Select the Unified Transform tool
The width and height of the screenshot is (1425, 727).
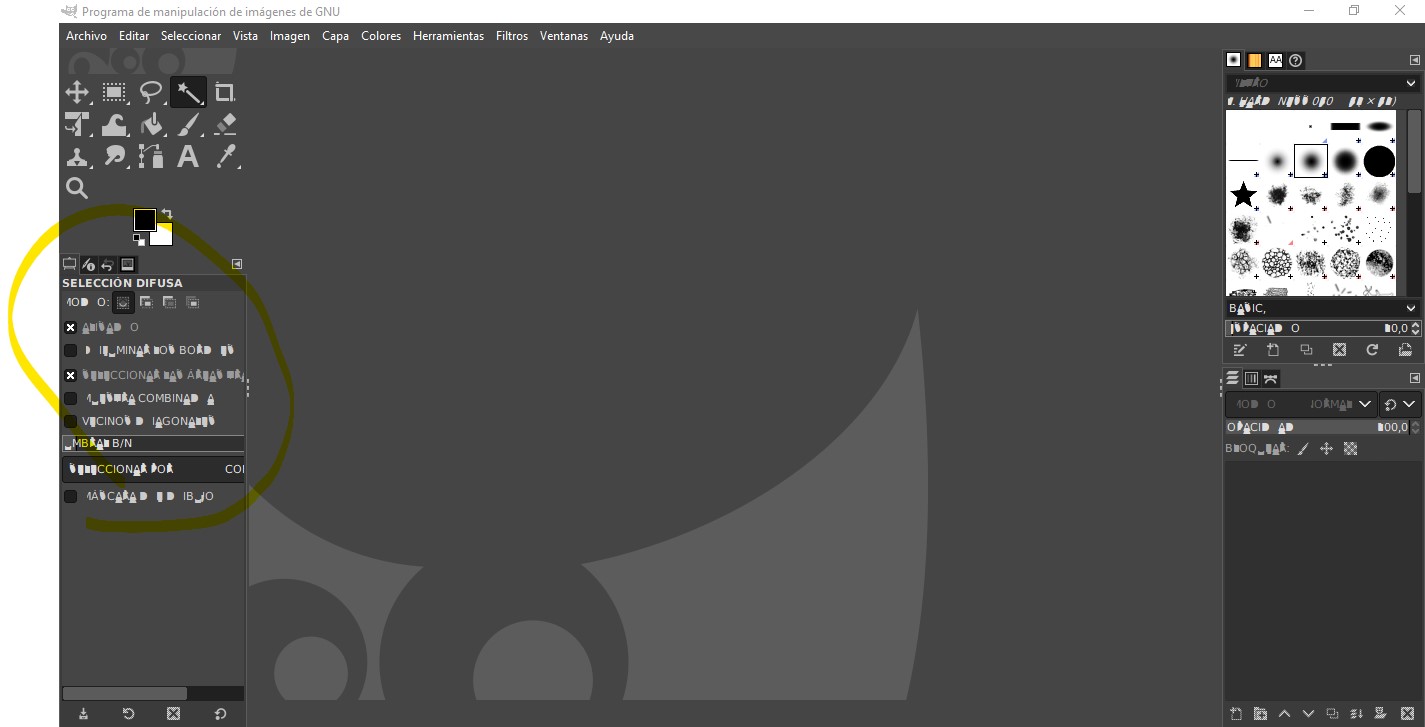[77, 125]
